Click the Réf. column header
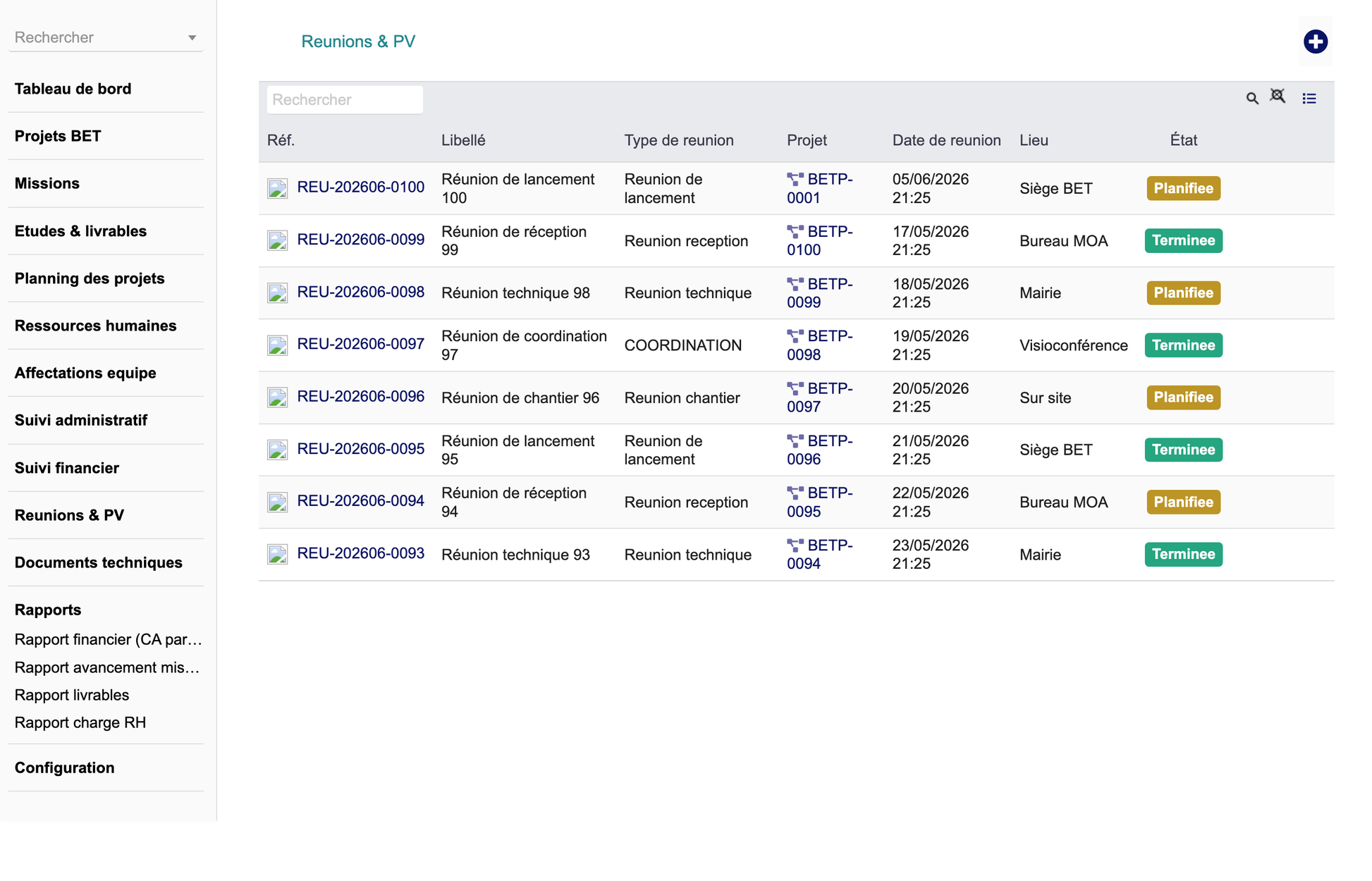 click(281, 140)
